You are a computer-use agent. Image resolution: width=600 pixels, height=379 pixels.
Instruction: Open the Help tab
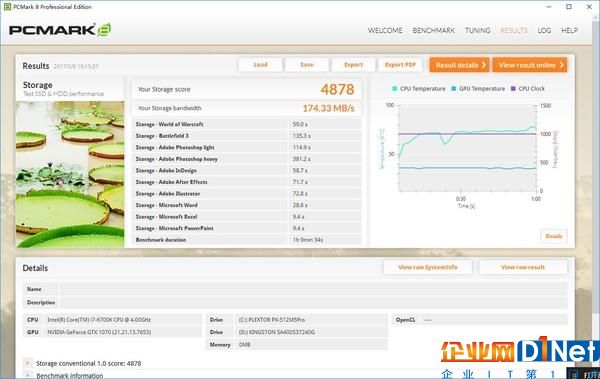(569, 30)
